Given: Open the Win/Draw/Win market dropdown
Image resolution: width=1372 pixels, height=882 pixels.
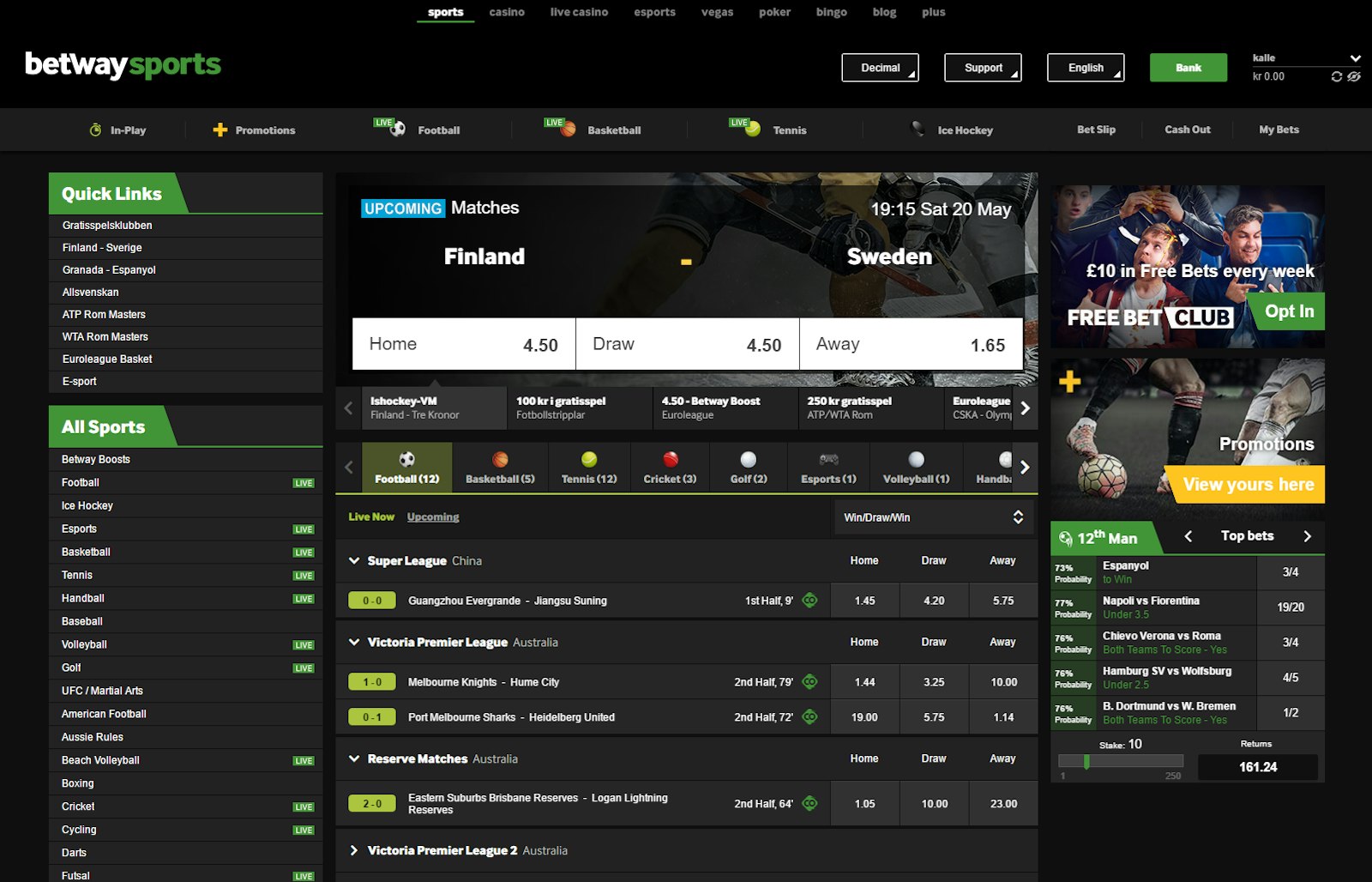Looking at the screenshot, I should pyautogui.click(x=934, y=517).
